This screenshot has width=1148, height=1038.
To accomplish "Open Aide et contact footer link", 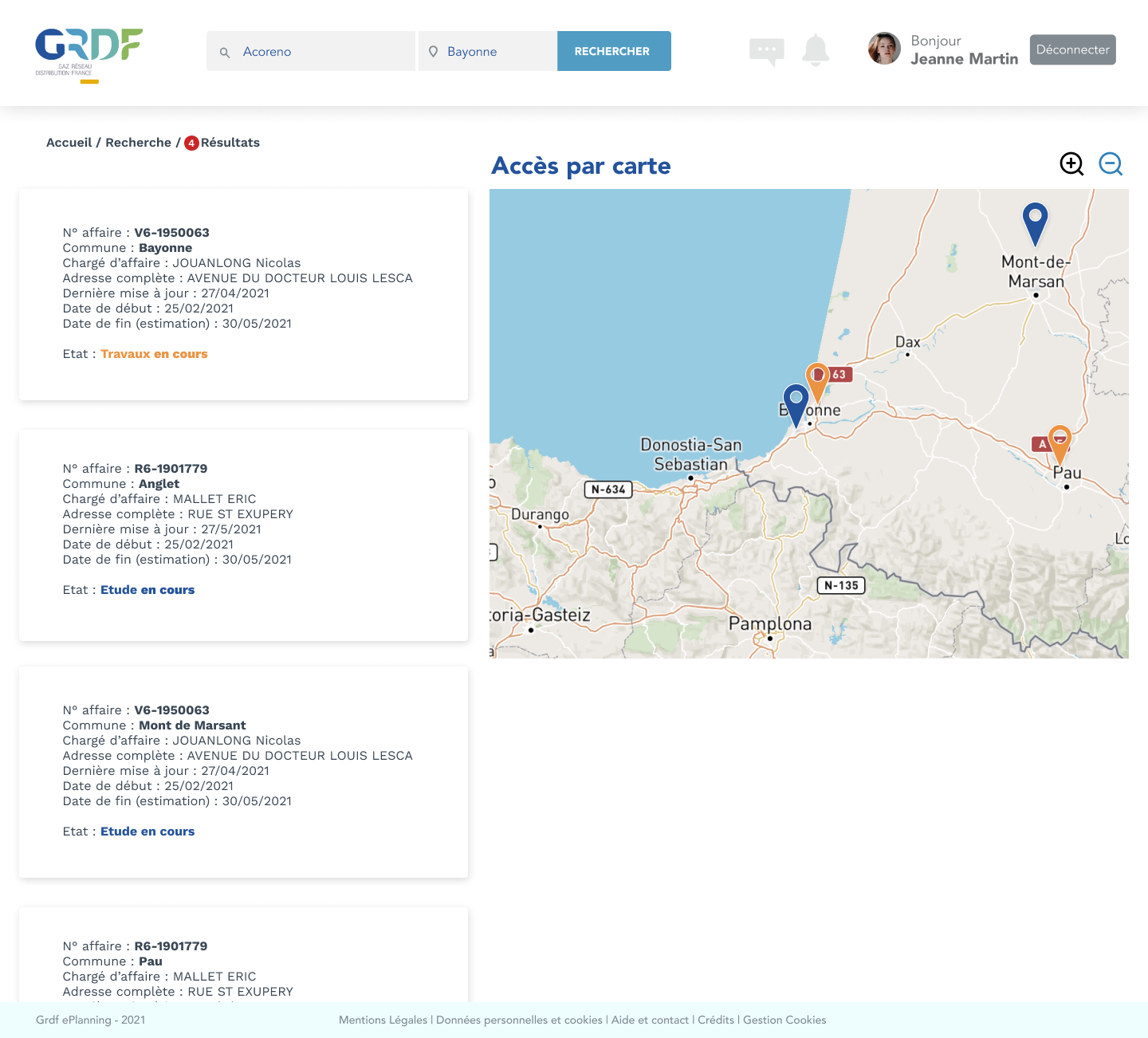I will (x=650, y=1020).
